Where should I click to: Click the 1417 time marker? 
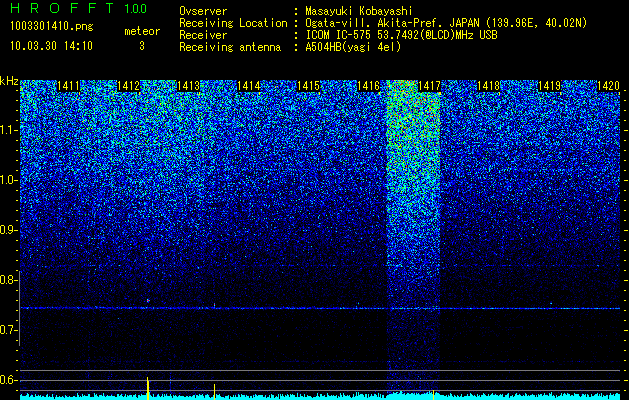tap(429, 85)
